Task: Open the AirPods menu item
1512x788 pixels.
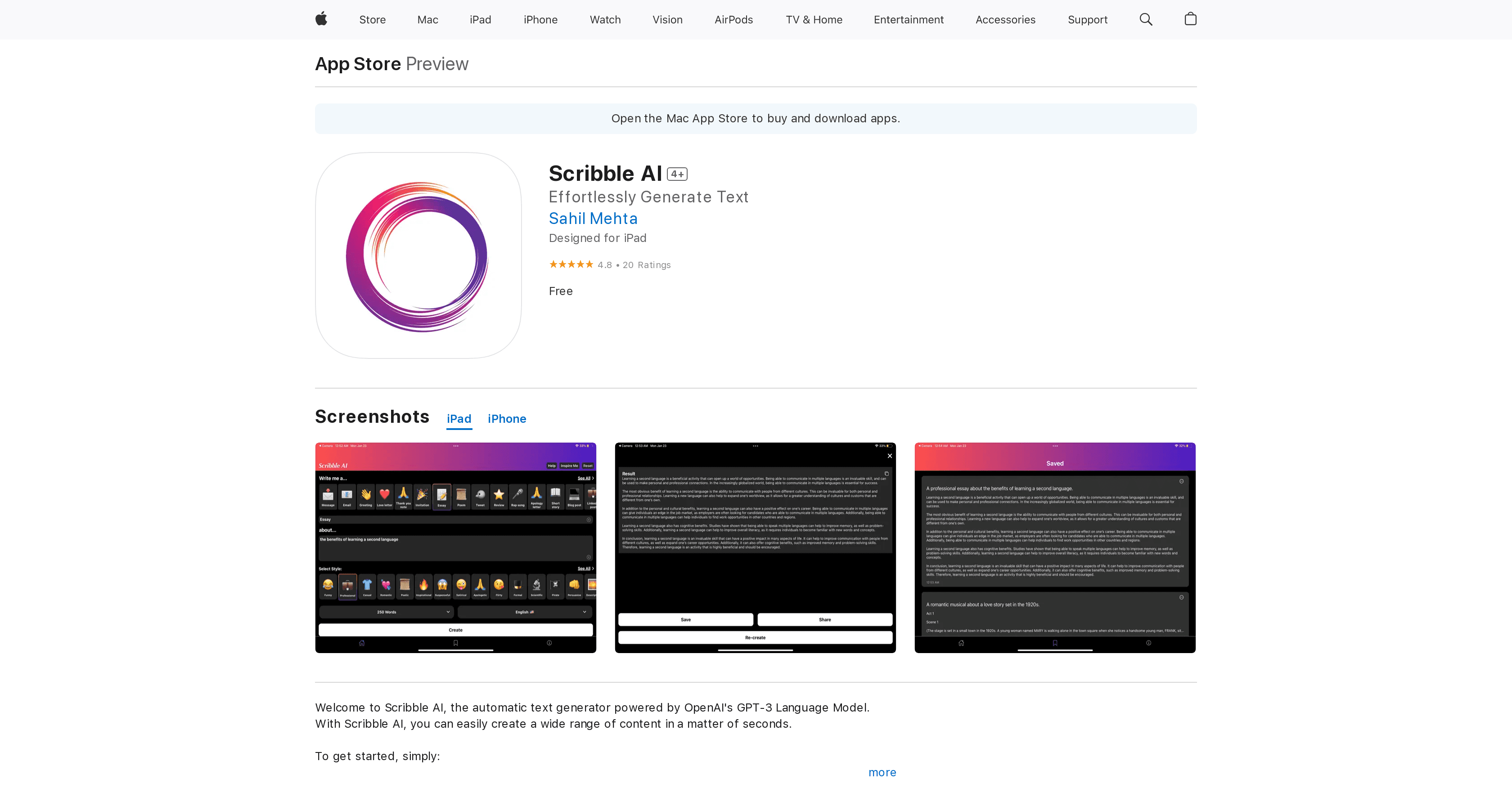Action: (x=733, y=19)
